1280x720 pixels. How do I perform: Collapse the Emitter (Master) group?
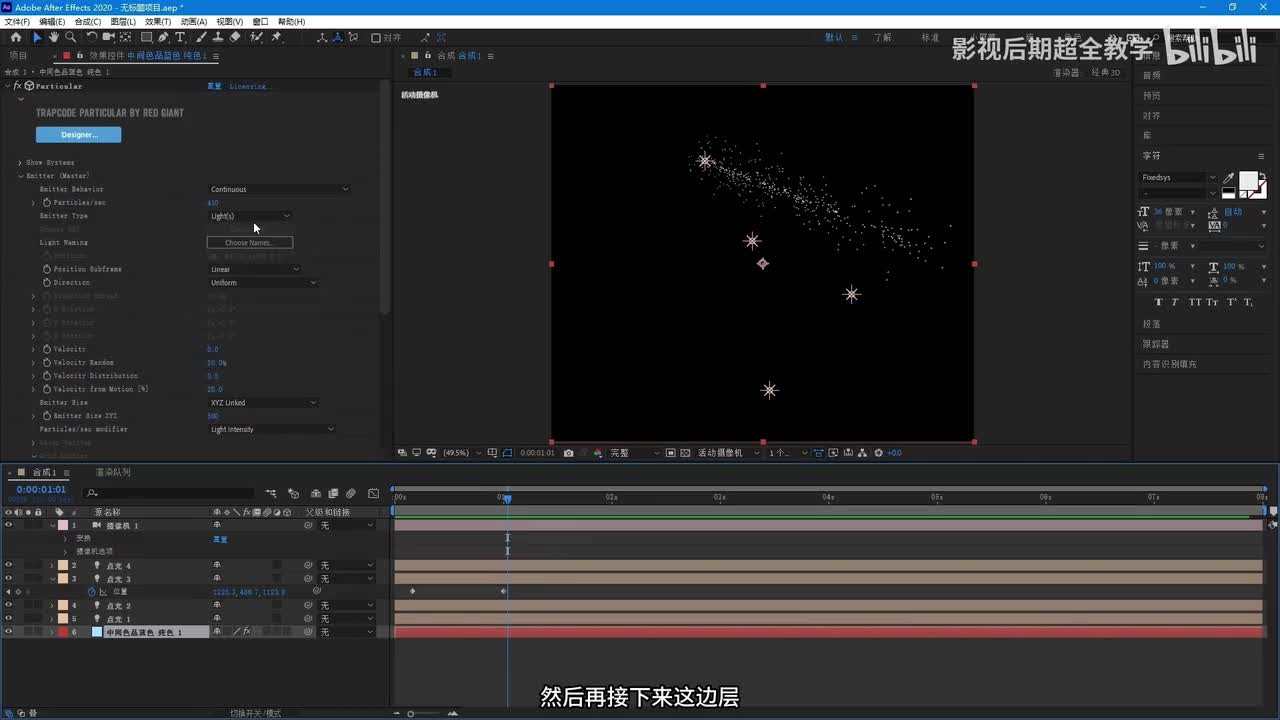pyautogui.click(x=19, y=176)
